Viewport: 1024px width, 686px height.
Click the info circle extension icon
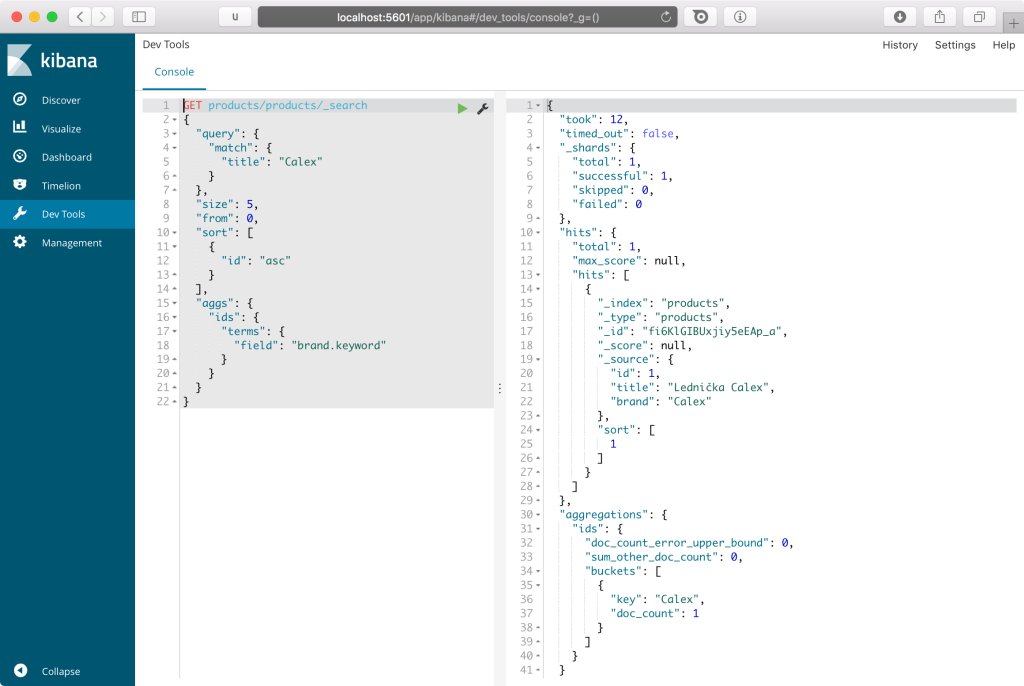tap(740, 17)
